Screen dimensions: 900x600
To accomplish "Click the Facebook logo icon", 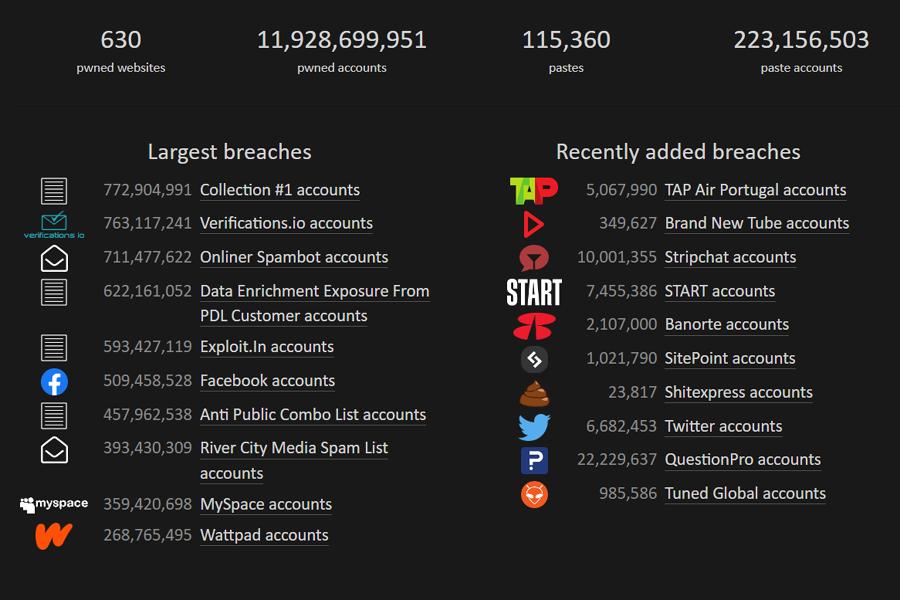I will pos(54,382).
